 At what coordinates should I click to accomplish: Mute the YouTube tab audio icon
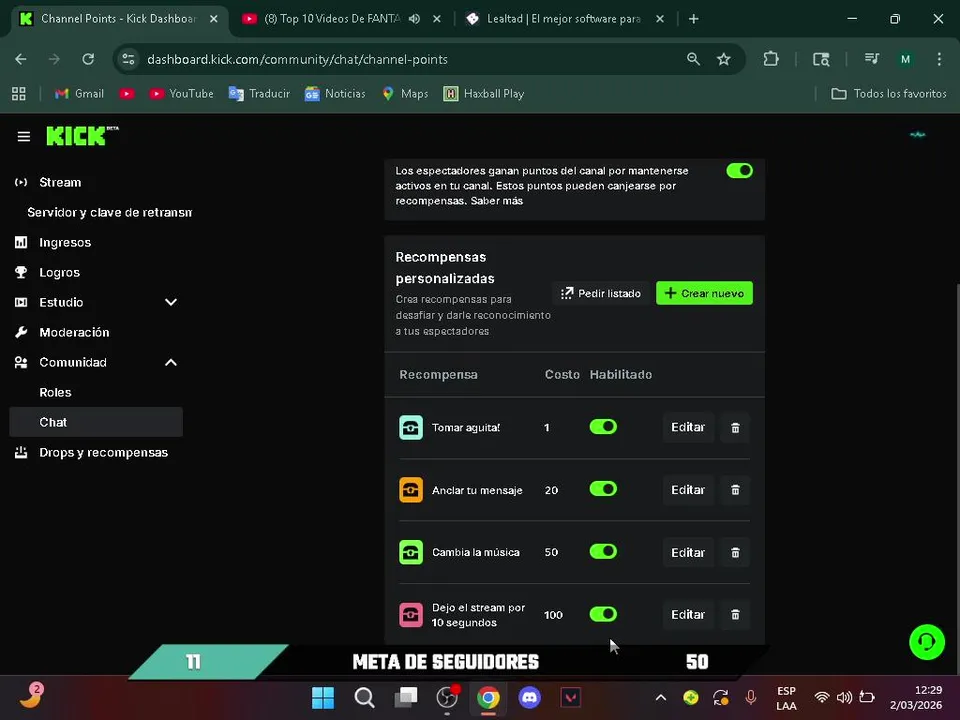(x=414, y=19)
